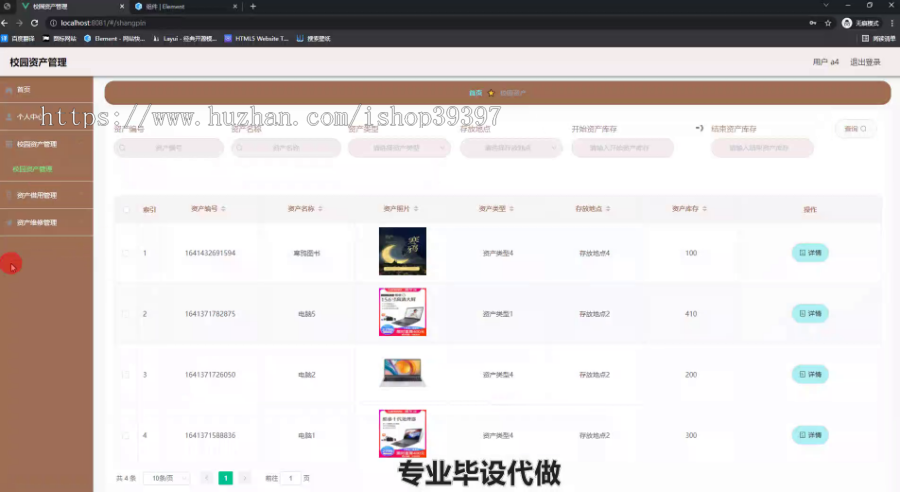Toggle the select-all checkbox in the table header

[126, 210]
